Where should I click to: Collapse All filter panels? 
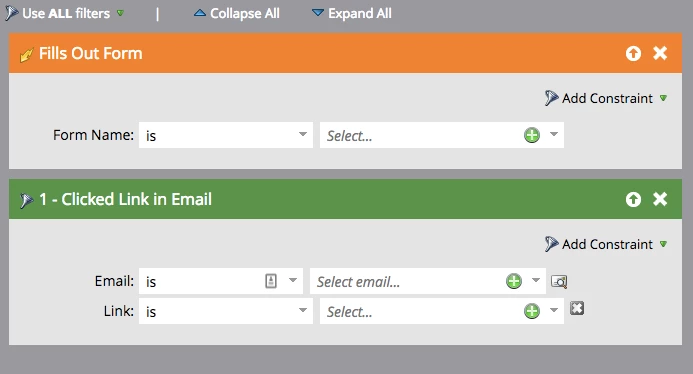pos(236,13)
